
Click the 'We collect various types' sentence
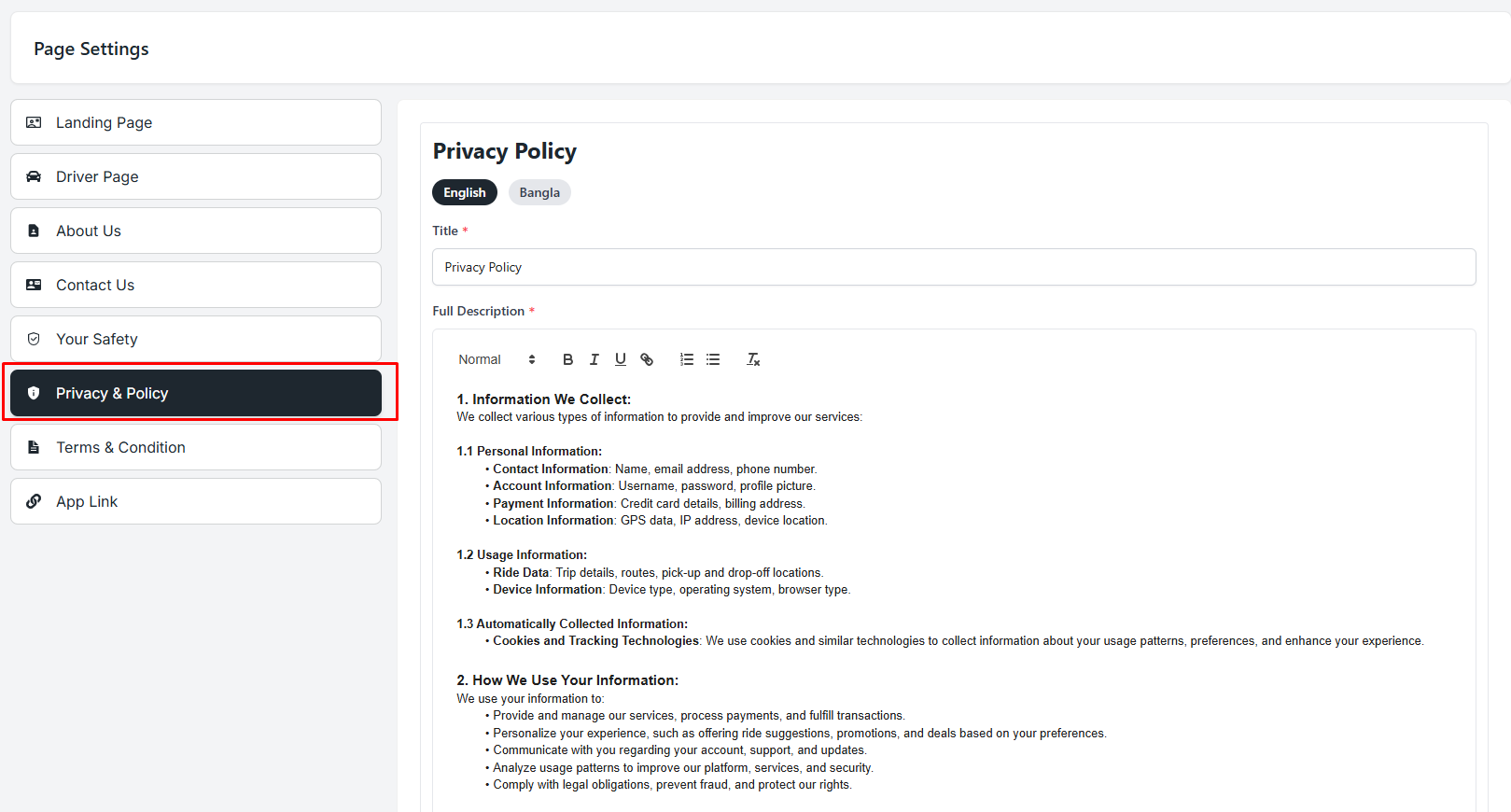(660, 417)
